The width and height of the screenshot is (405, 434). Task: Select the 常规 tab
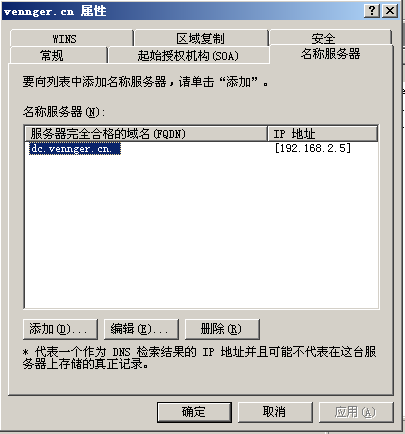[59, 55]
